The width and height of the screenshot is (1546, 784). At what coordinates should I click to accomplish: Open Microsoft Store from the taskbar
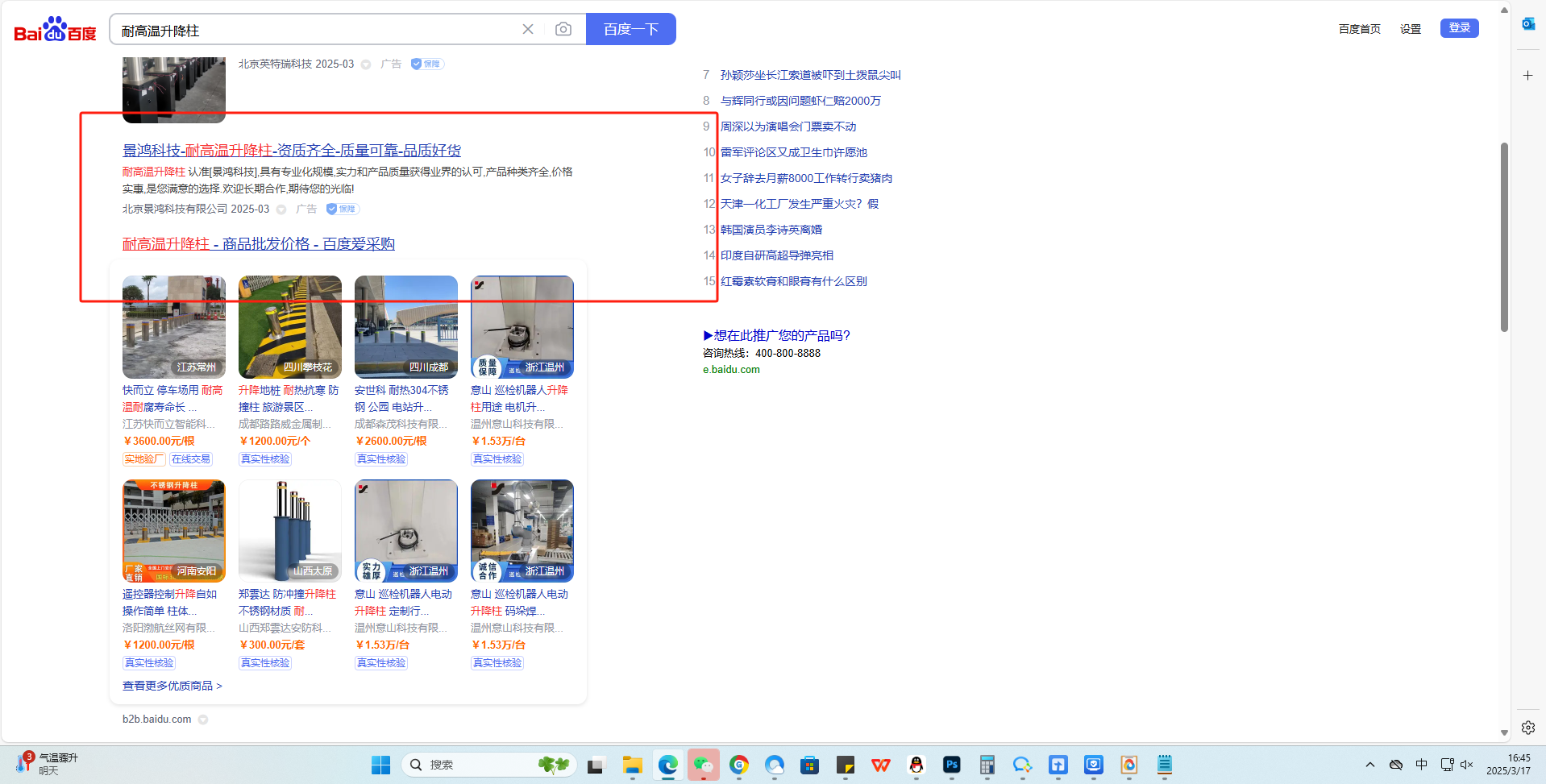click(810, 765)
